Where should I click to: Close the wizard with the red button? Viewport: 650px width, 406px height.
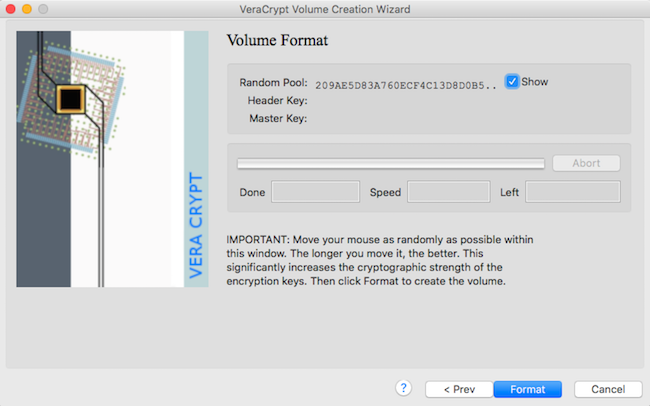(x=11, y=9)
